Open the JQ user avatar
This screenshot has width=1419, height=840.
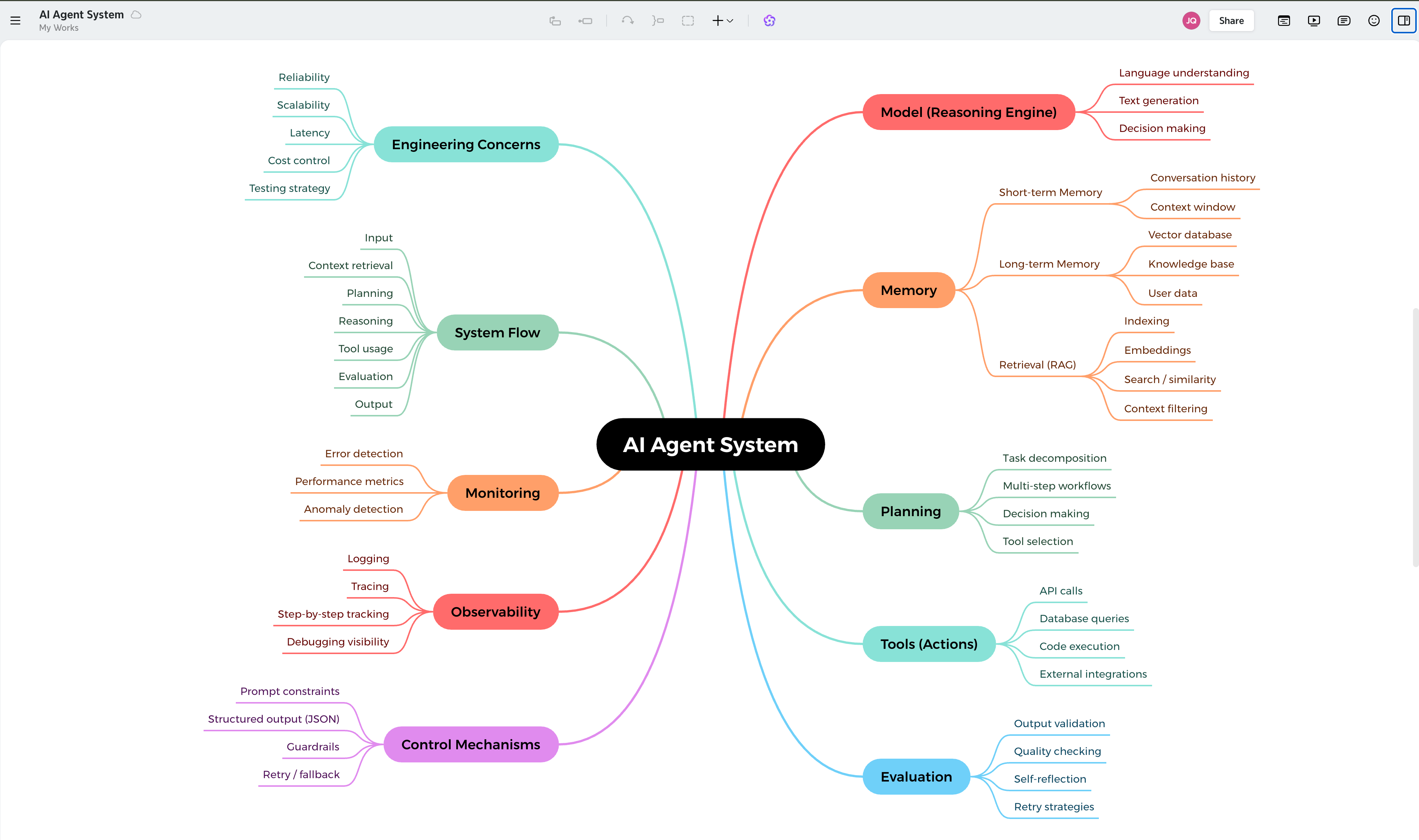point(1191,21)
